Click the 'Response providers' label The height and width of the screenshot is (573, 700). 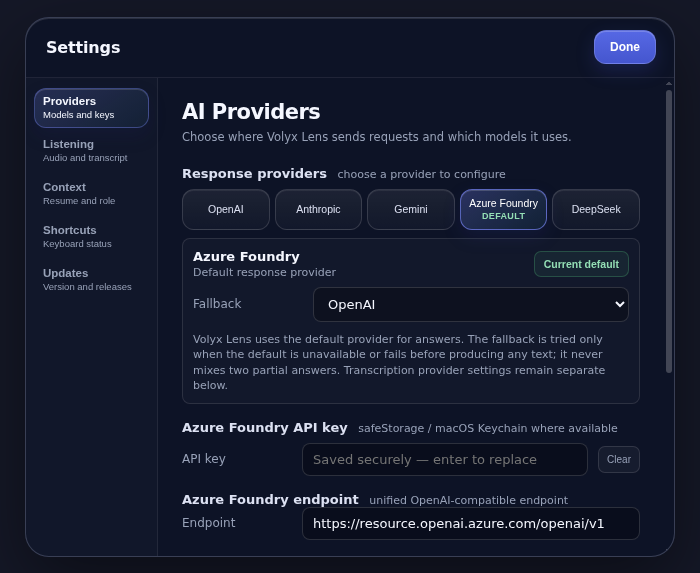[x=254, y=174]
